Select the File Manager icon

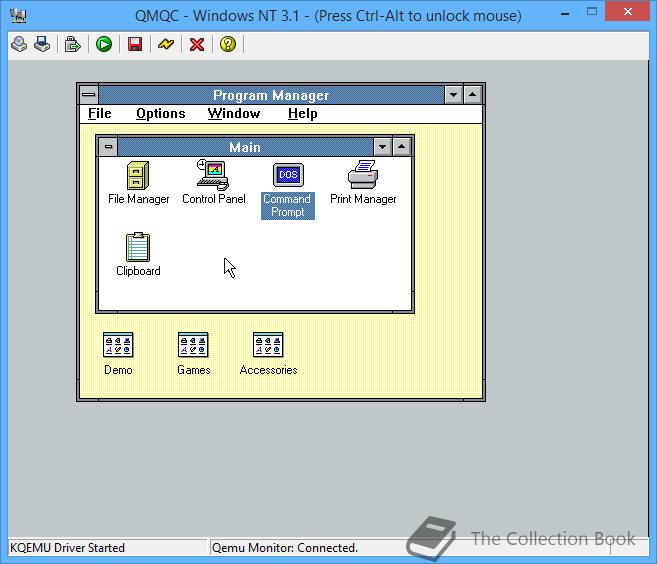[138, 176]
